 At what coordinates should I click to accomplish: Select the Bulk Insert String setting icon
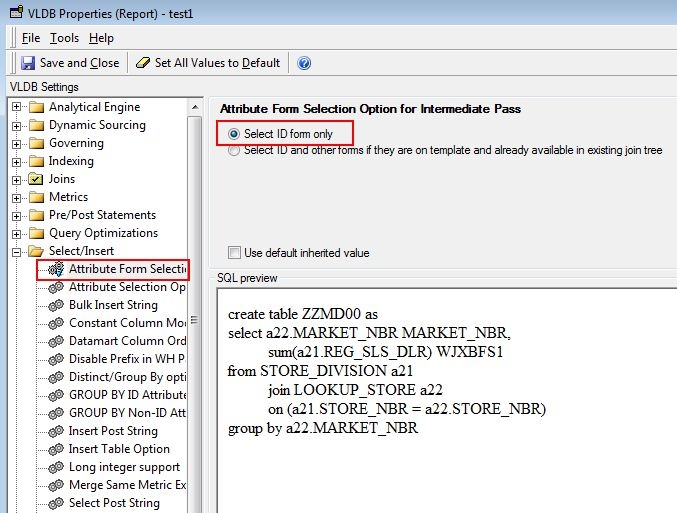pyautogui.click(x=56, y=305)
